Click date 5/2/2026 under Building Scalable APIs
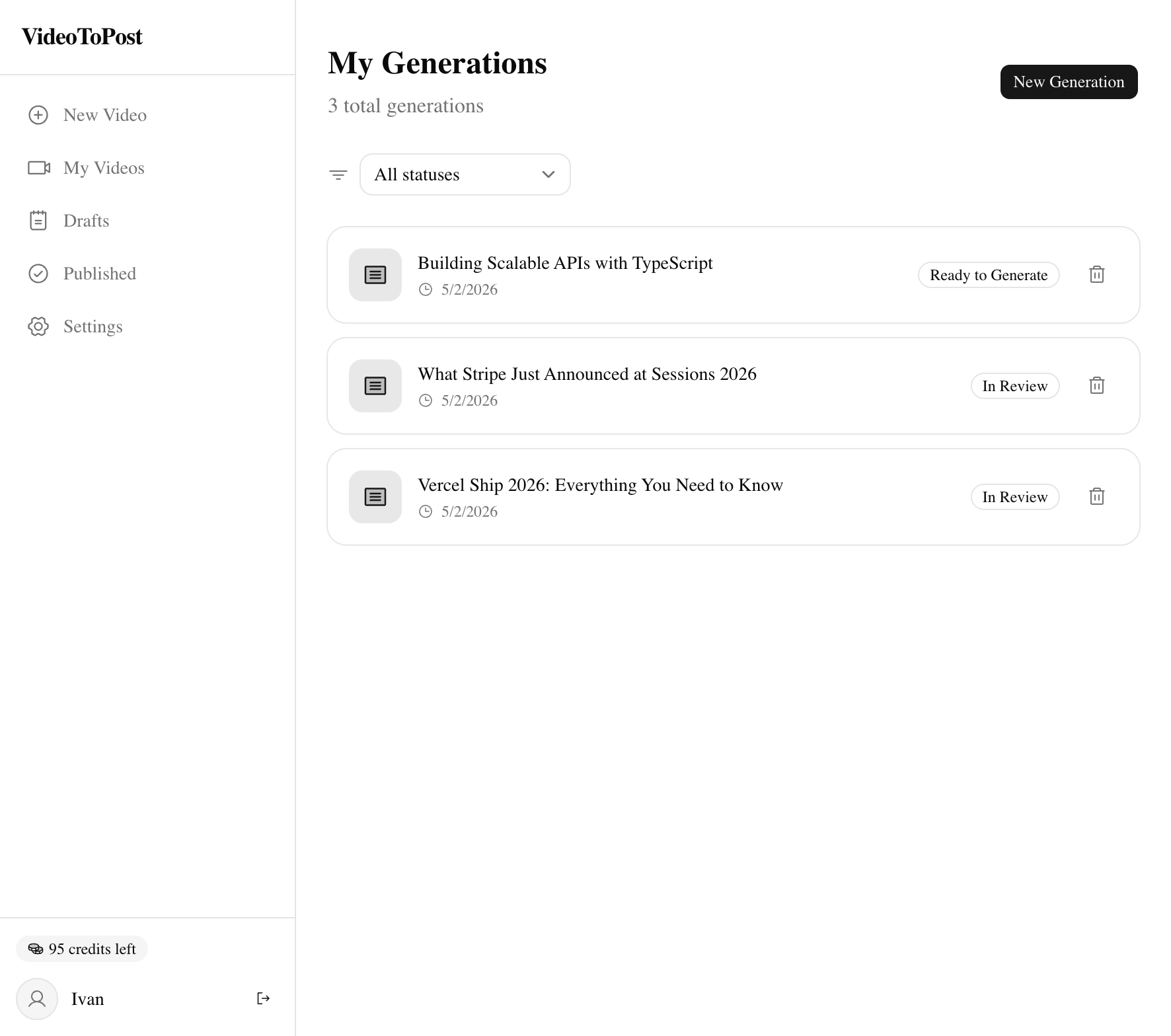 (x=469, y=289)
